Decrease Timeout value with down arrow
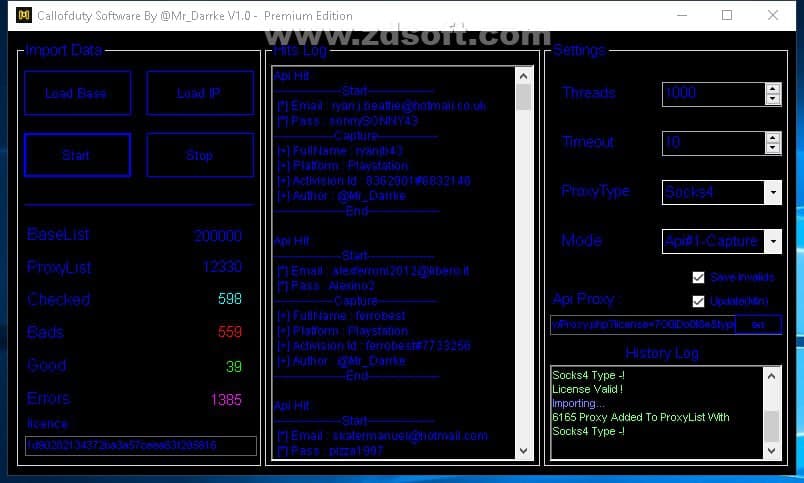Screen dimensions: 804x483 tap(773, 148)
